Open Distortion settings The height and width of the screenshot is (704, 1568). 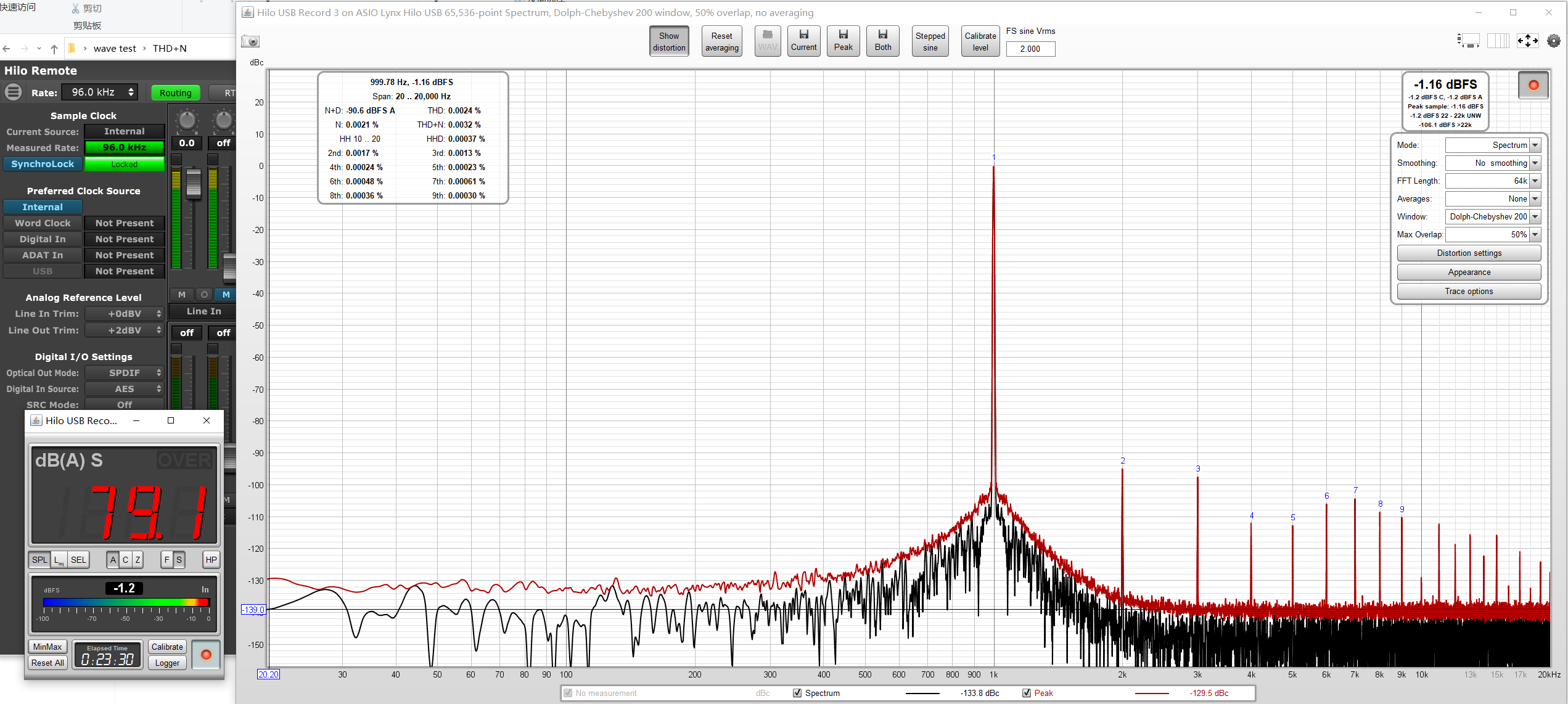pos(1469,253)
